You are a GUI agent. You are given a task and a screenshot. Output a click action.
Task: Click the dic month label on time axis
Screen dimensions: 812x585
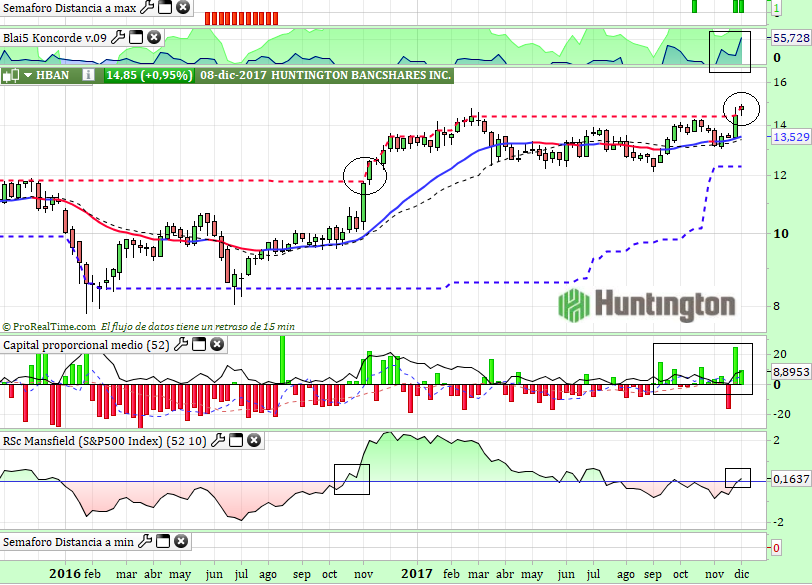(742, 574)
